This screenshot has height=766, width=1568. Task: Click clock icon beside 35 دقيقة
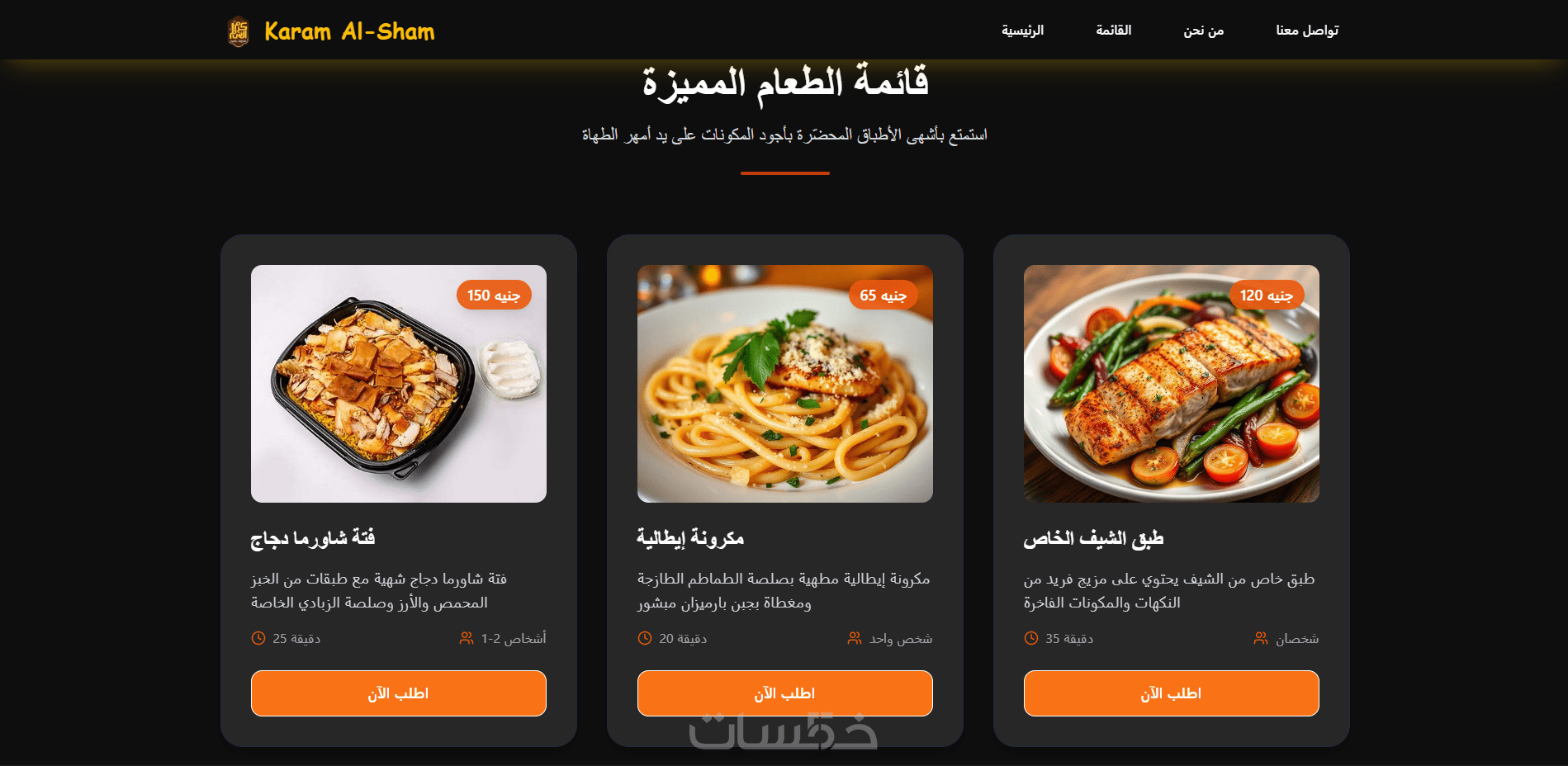[1031, 638]
